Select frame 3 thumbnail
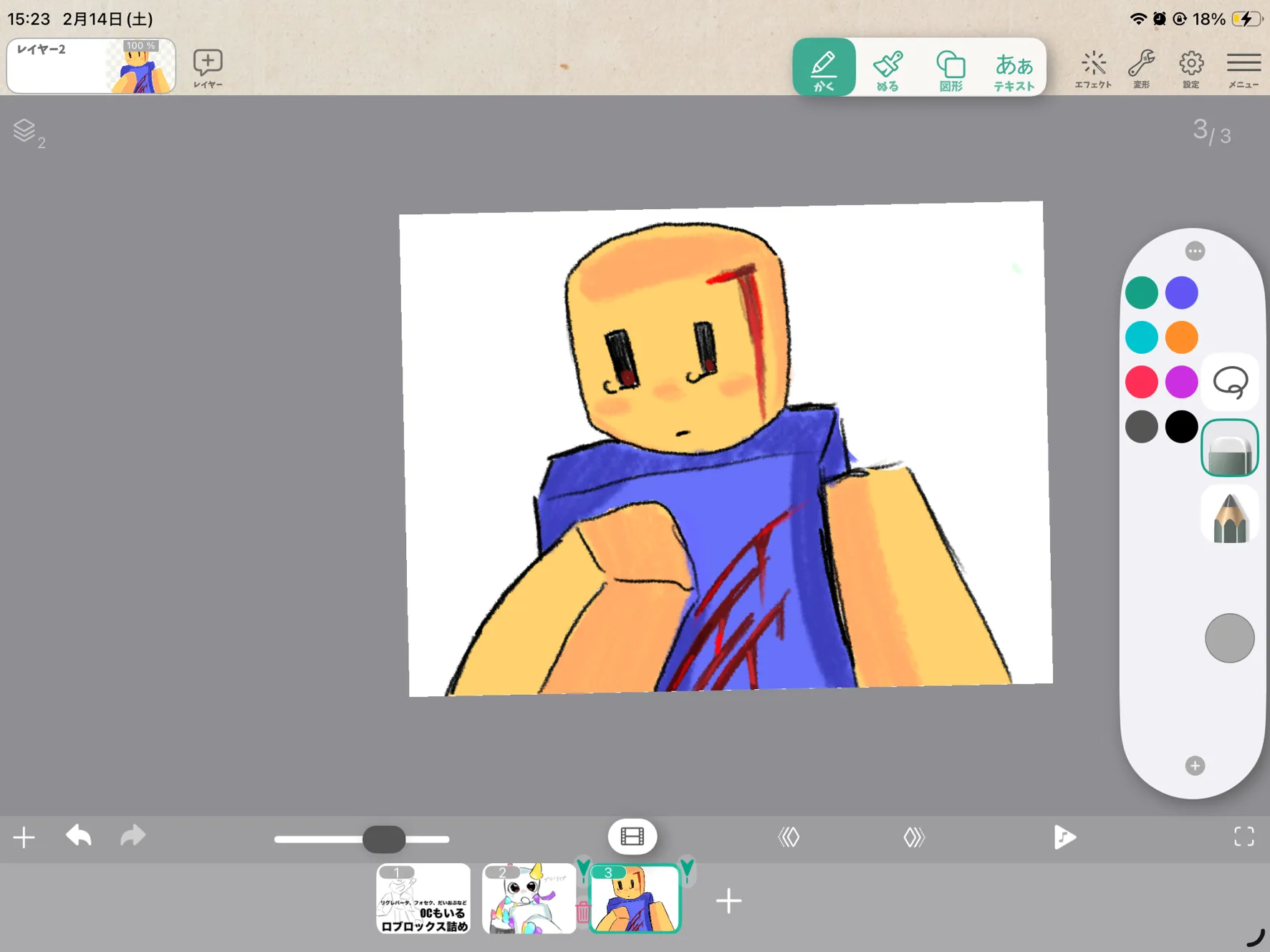This screenshot has height=952, width=1270. pos(635,899)
